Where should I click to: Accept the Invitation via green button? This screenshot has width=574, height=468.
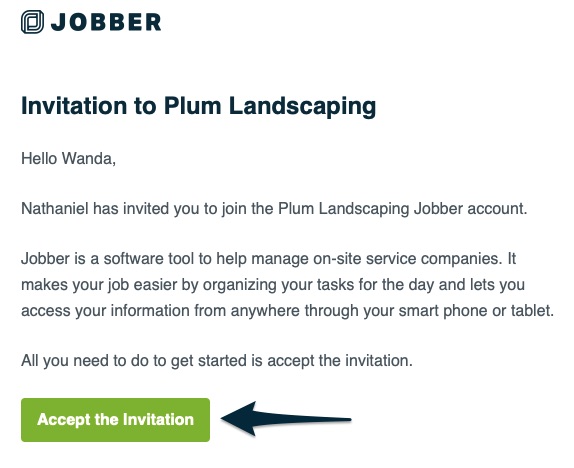[x=115, y=420]
